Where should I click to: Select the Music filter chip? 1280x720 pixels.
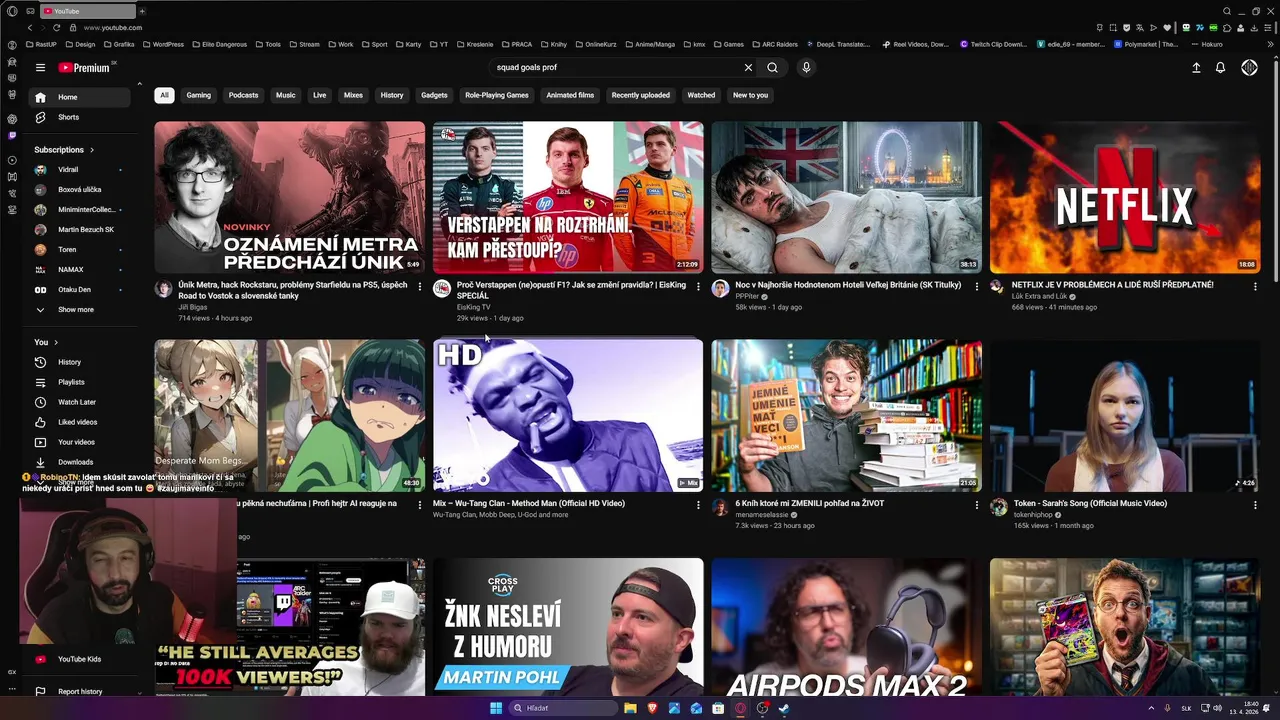pos(286,95)
